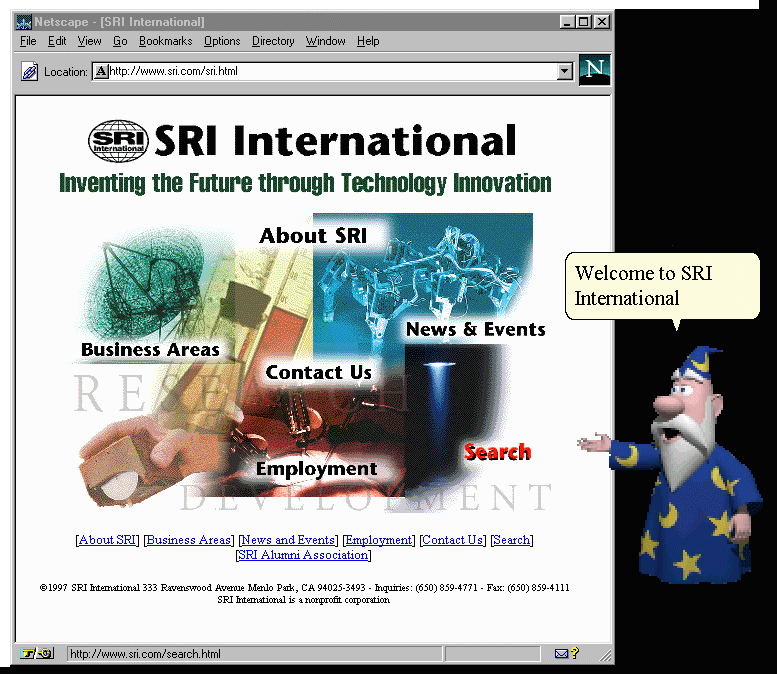
Task: Click the About SRI text link
Action: [107, 540]
